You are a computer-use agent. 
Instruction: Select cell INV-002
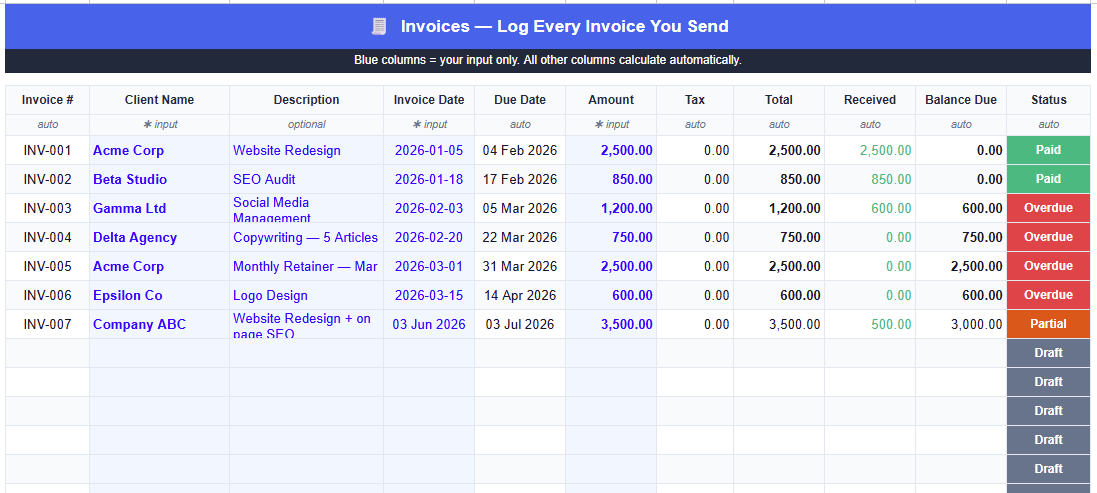(x=48, y=180)
